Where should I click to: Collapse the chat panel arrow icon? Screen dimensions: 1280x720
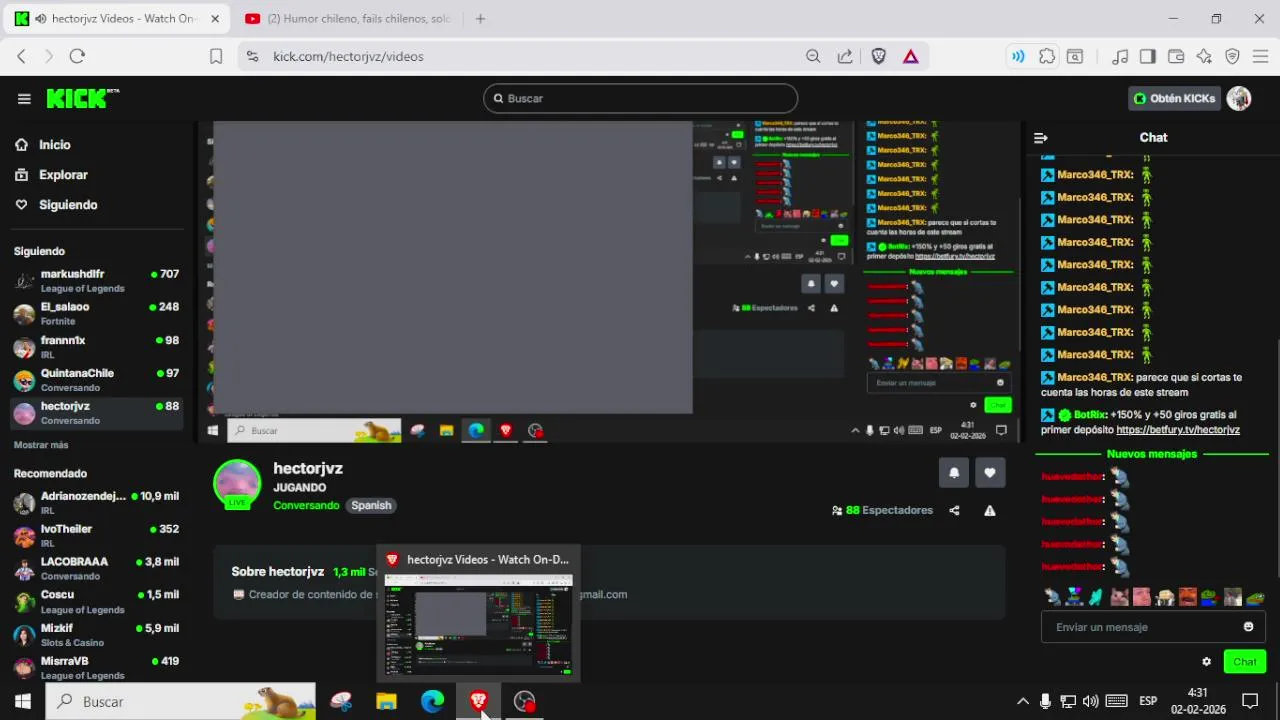coord(1041,138)
